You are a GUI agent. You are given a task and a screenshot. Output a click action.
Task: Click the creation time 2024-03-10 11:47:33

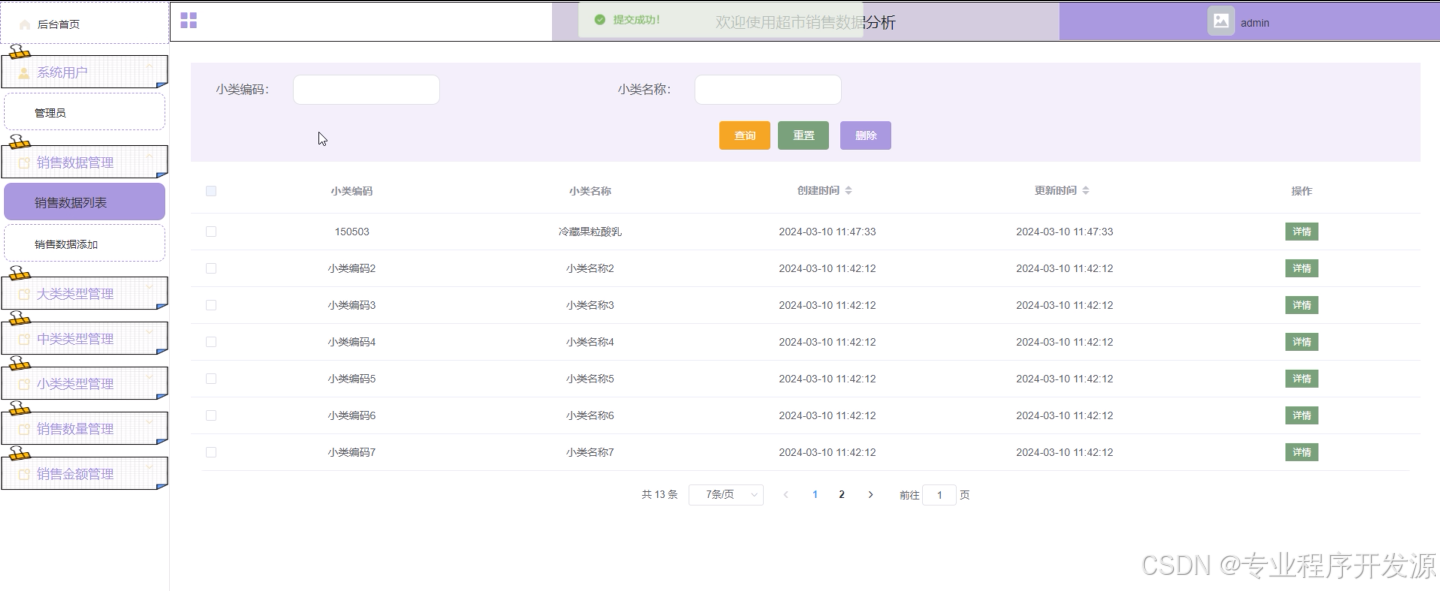pos(827,232)
